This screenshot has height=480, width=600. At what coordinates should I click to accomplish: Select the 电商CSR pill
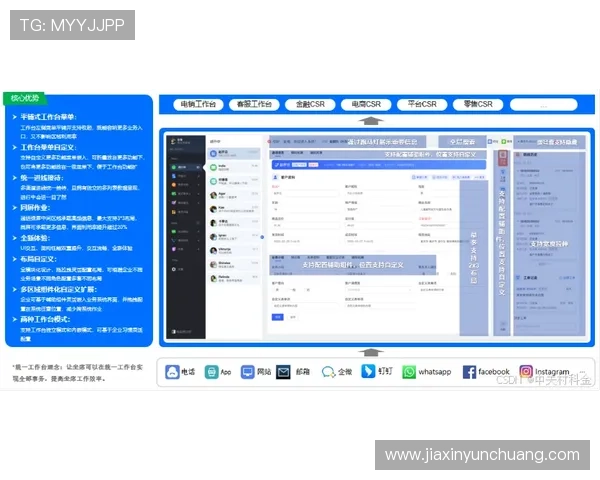[366, 104]
